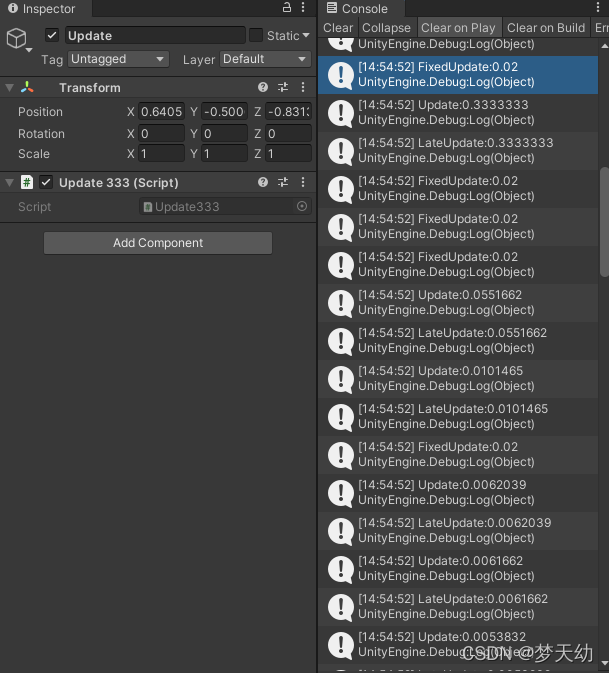
Task: Toggle the Static checkbox
Action: 256,35
